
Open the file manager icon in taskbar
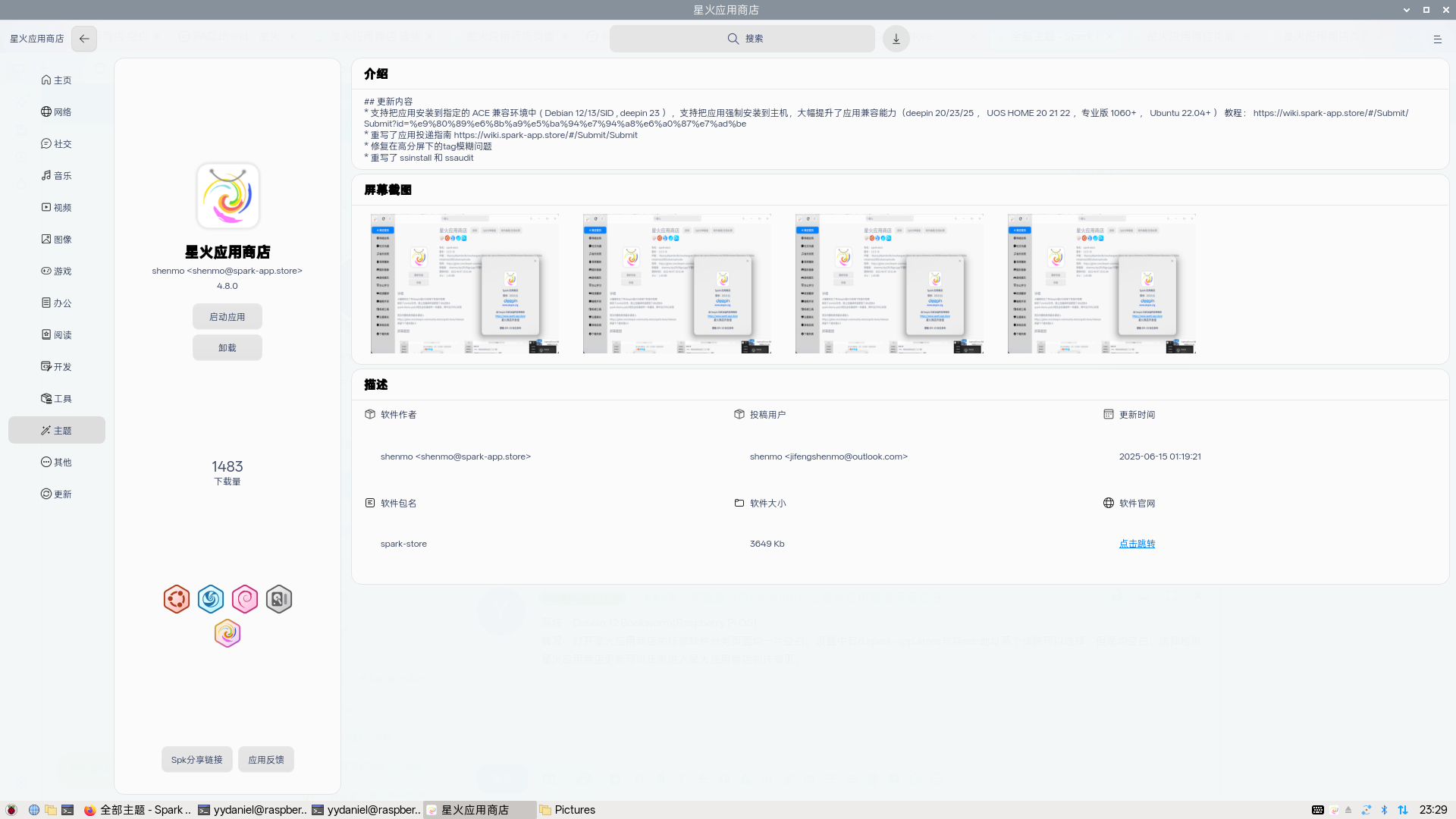51,810
